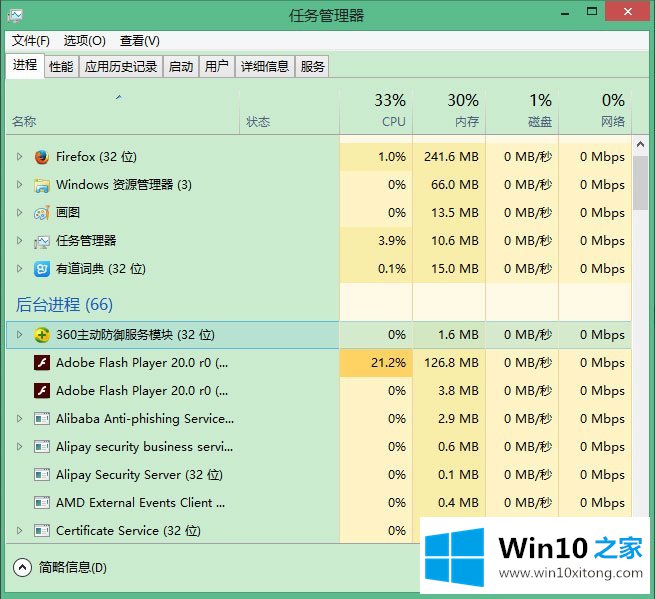Image resolution: width=655 pixels, height=599 pixels.
Task: Click the 3.9% CPU value for 任务管理器
Action: (392, 241)
